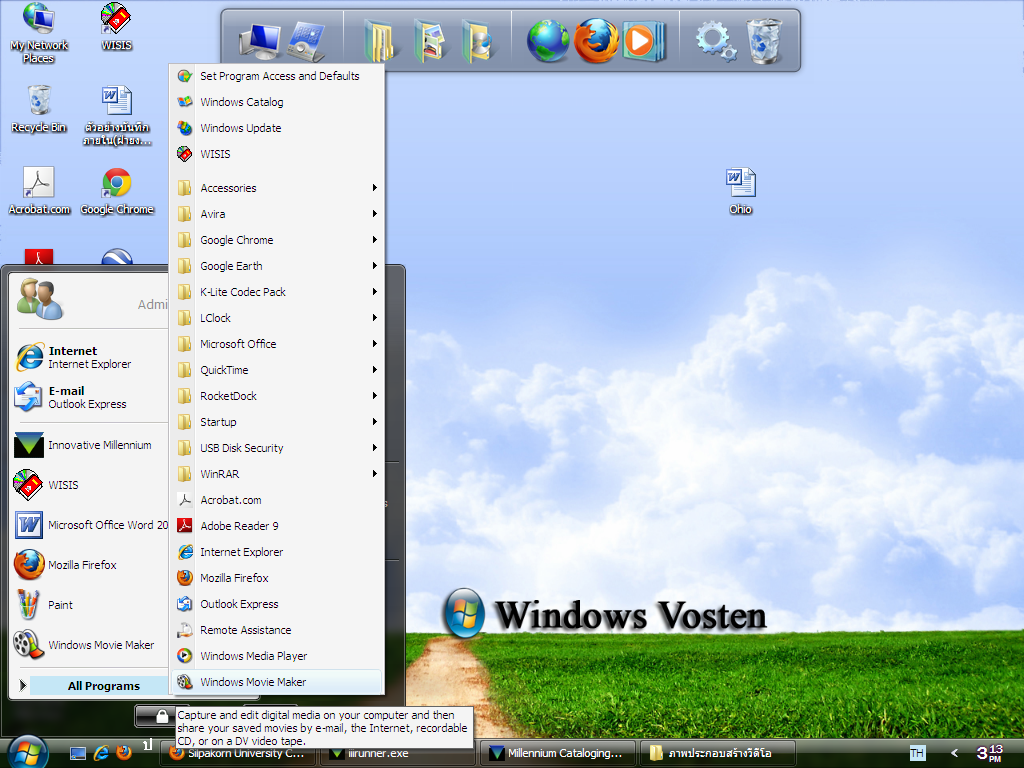Open WISIS in Start menu recent list

point(90,485)
